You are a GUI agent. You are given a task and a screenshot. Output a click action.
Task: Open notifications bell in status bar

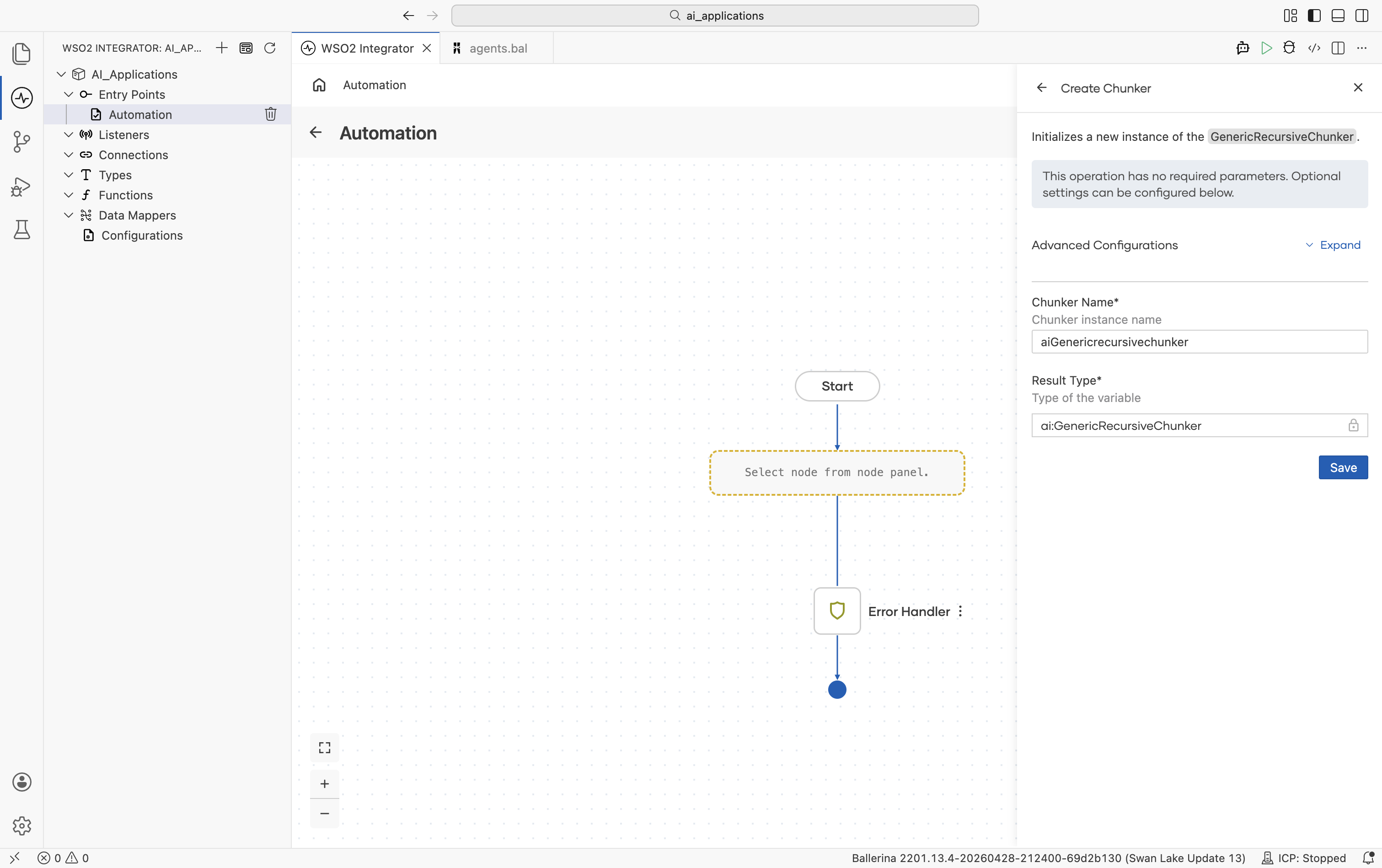point(1368,857)
